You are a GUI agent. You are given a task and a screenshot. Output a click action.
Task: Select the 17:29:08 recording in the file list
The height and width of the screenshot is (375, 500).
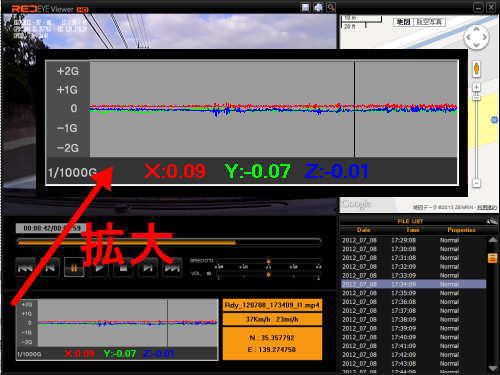pyautogui.click(x=413, y=240)
